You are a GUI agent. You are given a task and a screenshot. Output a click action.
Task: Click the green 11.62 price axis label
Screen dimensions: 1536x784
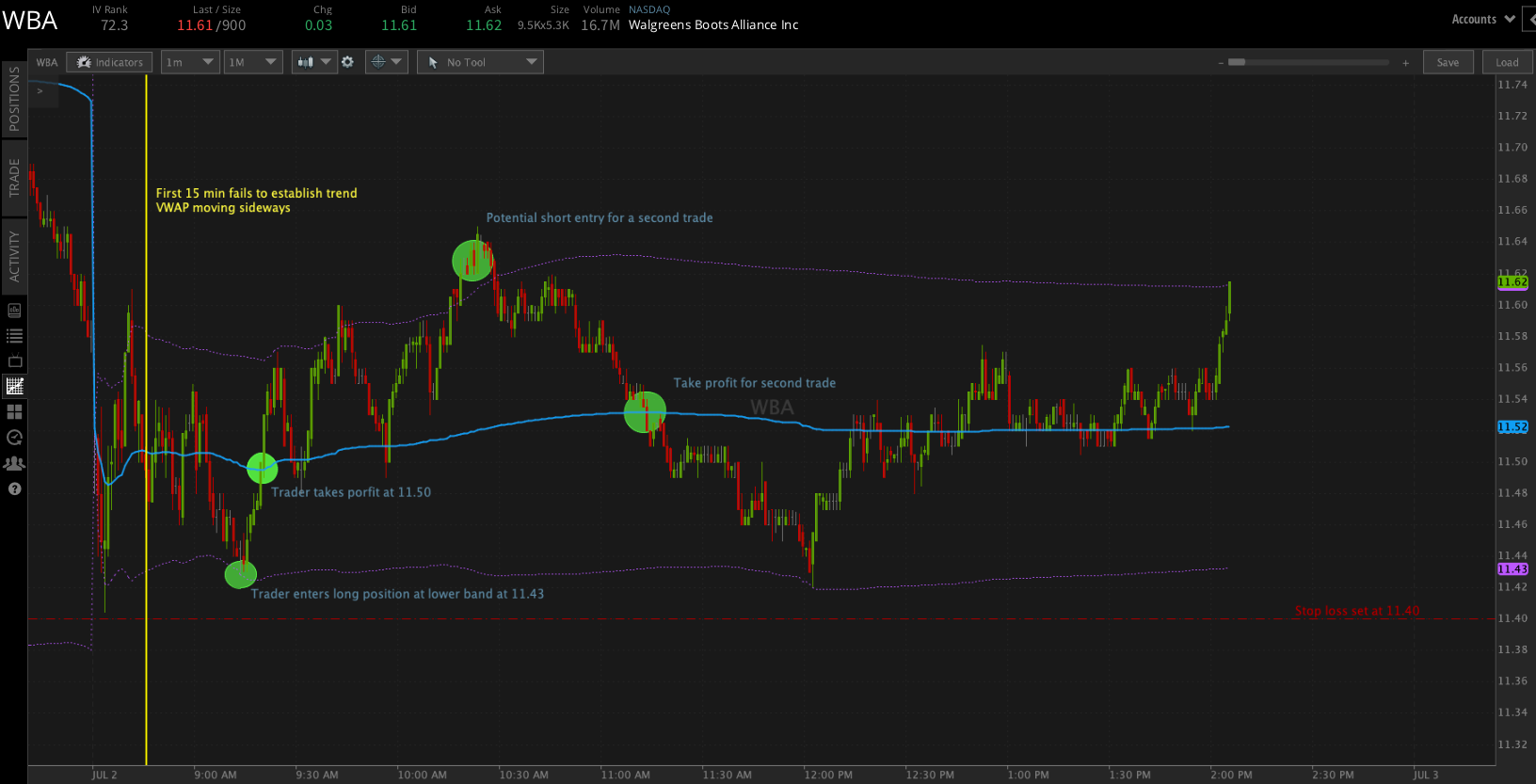point(1512,282)
